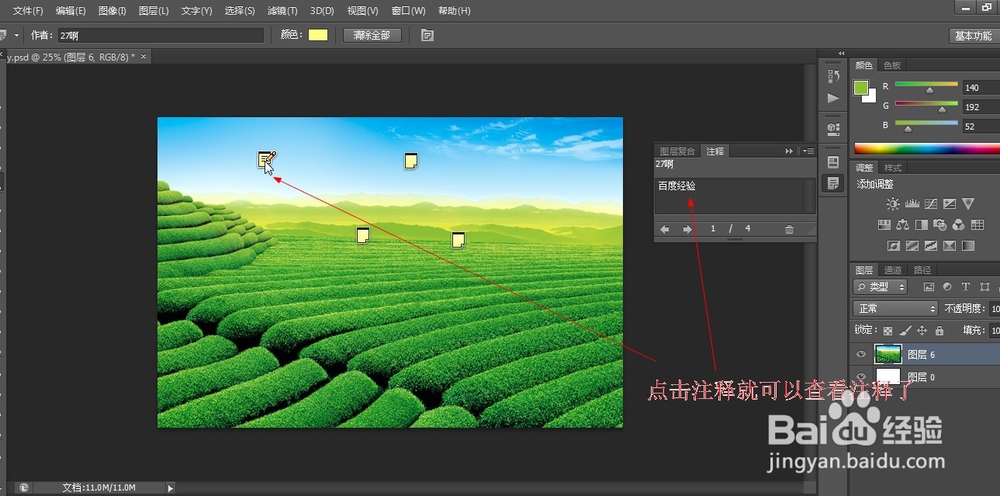Switch to the 路径 tab

[x=922, y=270]
